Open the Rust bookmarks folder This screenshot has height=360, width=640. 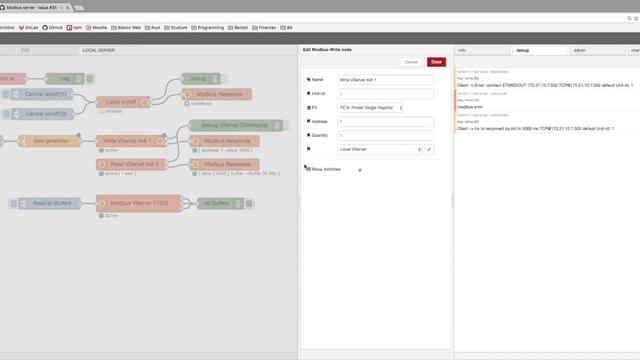coord(153,28)
